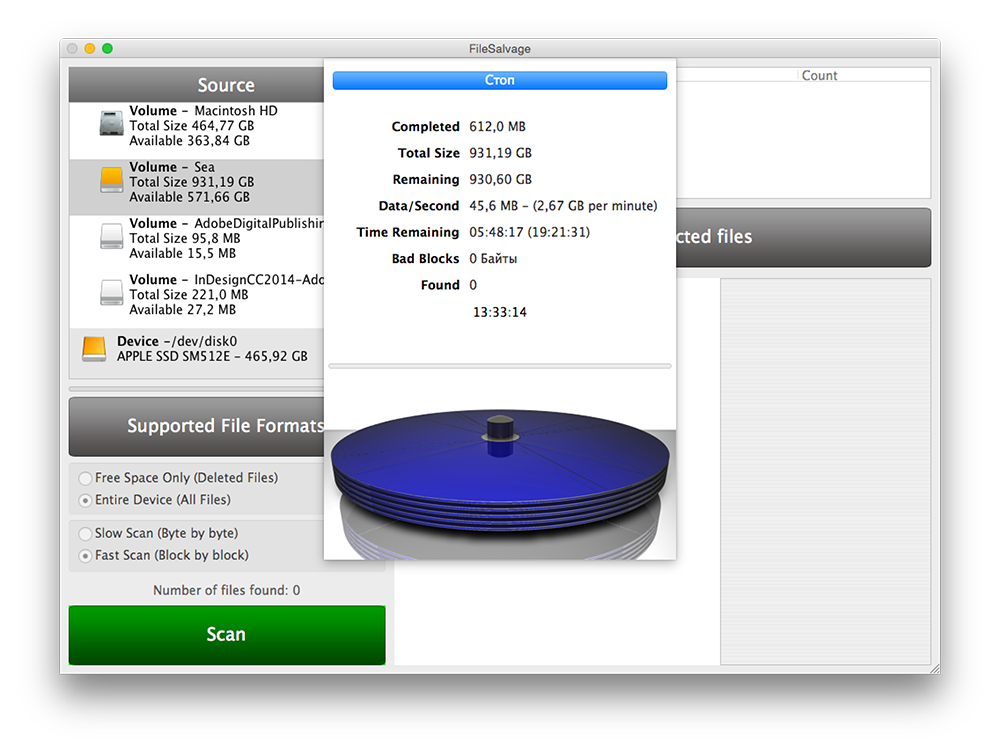This screenshot has height=755, width=1000.
Task: Click the spinning blue disk platter animation
Action: pos(498,470)
